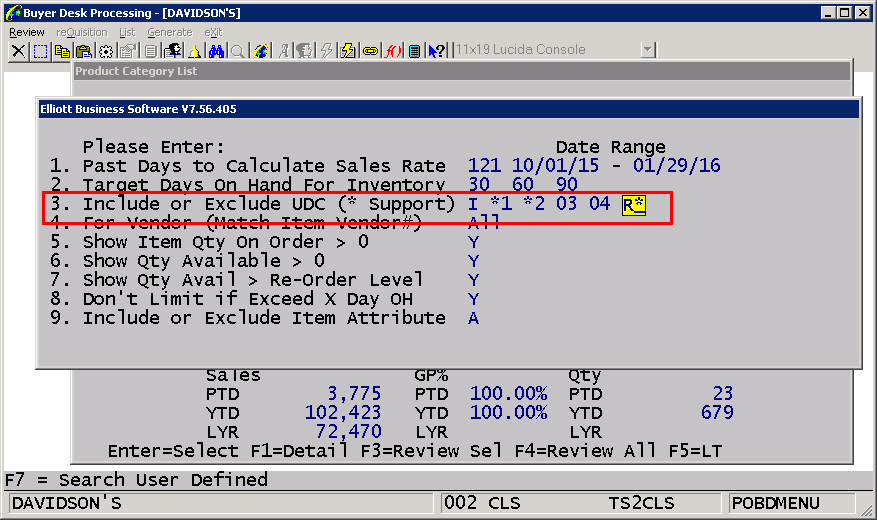Image resolution: width=877 pixels, height=520 pixels.
Task: Click the UDC value 04
Action: coord(600,204)
